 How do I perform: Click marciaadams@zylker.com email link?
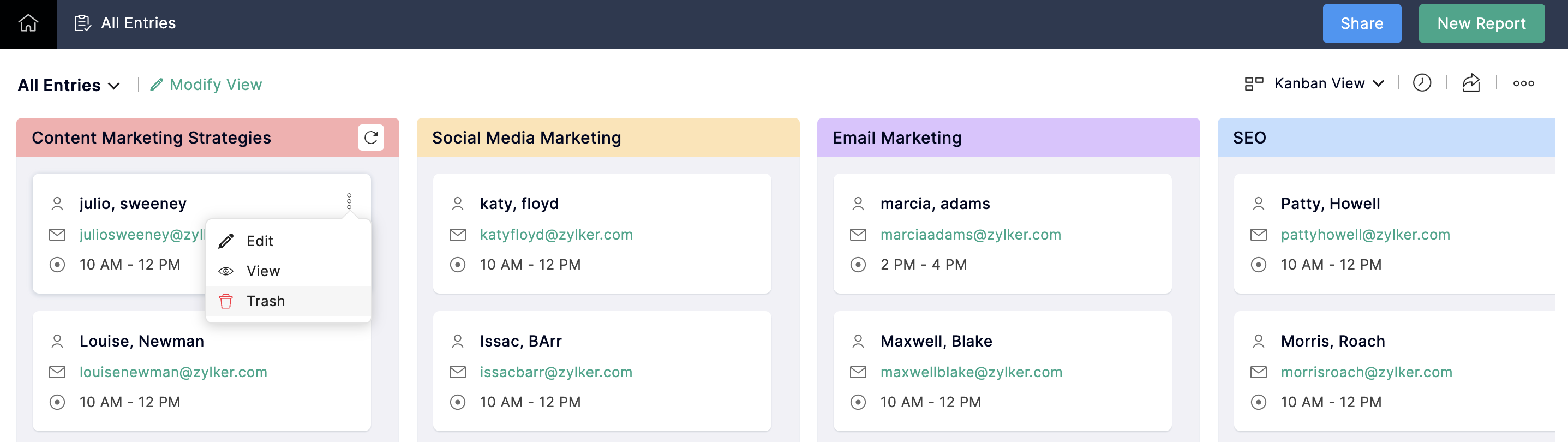[x=970, y=235]
